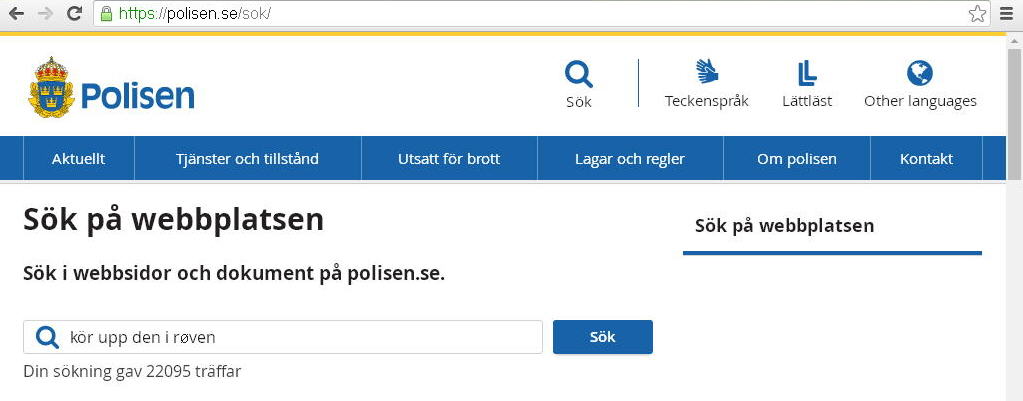Viewport: 1023px width, 401px height.
Task: Navigate to Om polisen
Action: coord(797,158)
